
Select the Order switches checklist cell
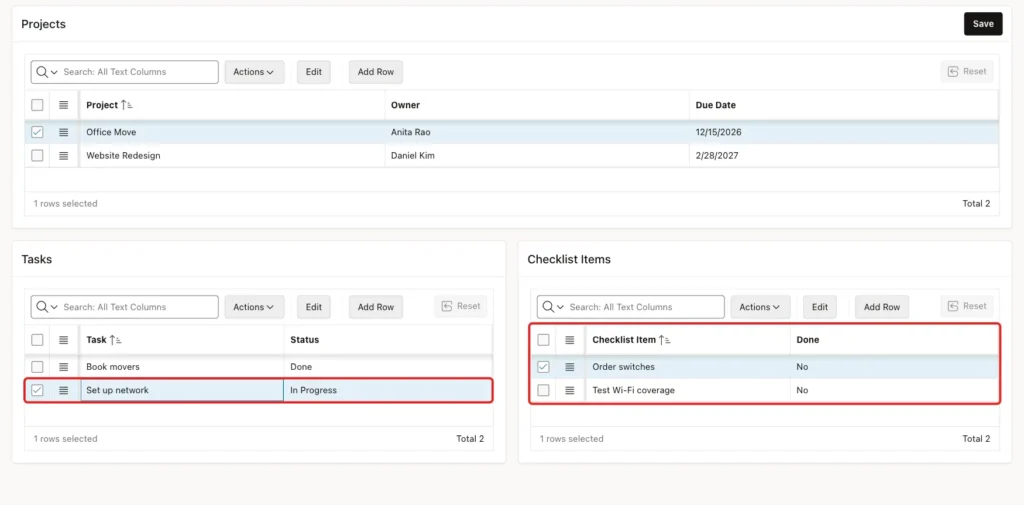coord(688,367)
